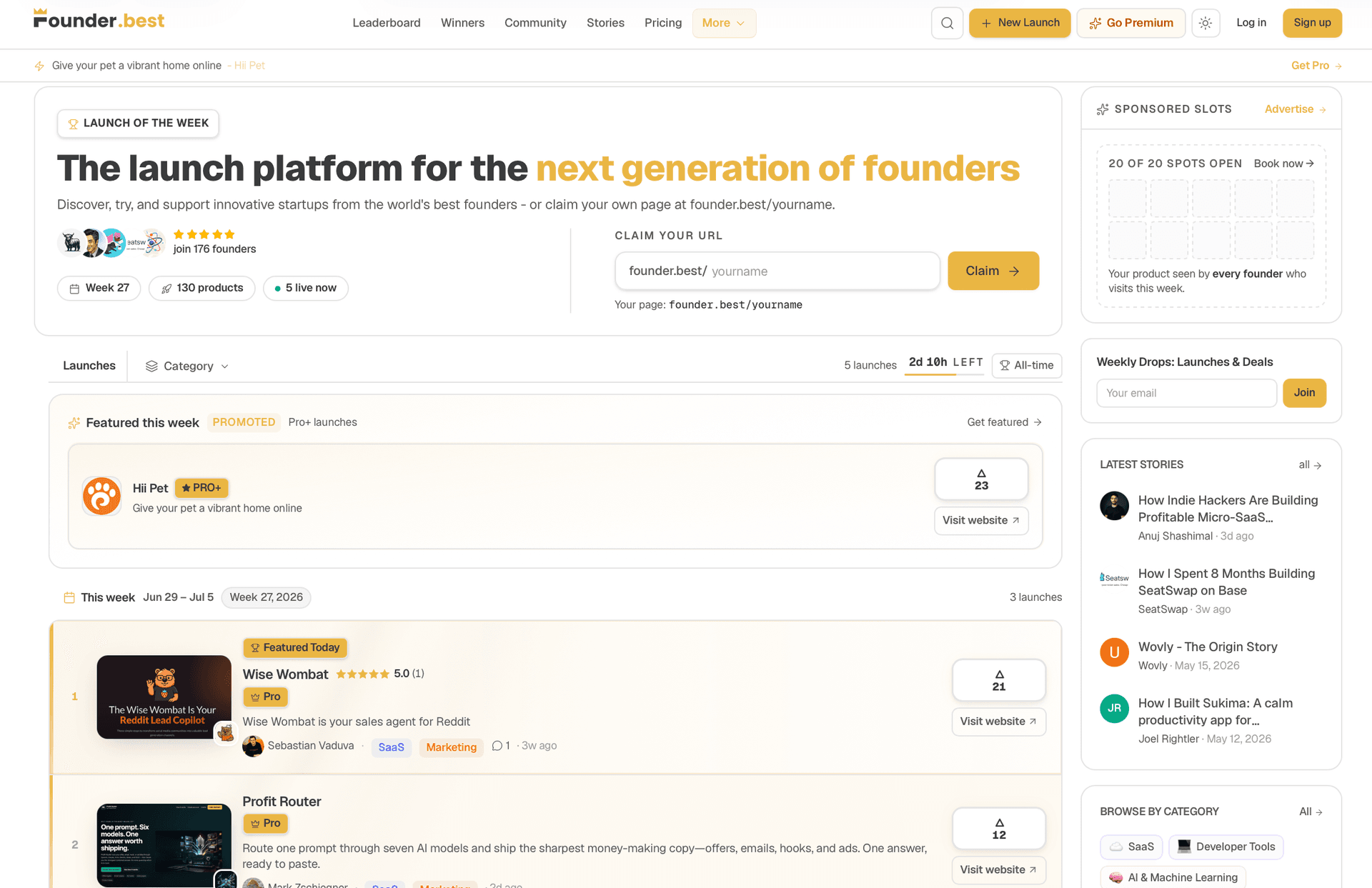Go to the Winners page
Image resolution: width=1372 pixels, height=888 pixels.
(462, 23)
